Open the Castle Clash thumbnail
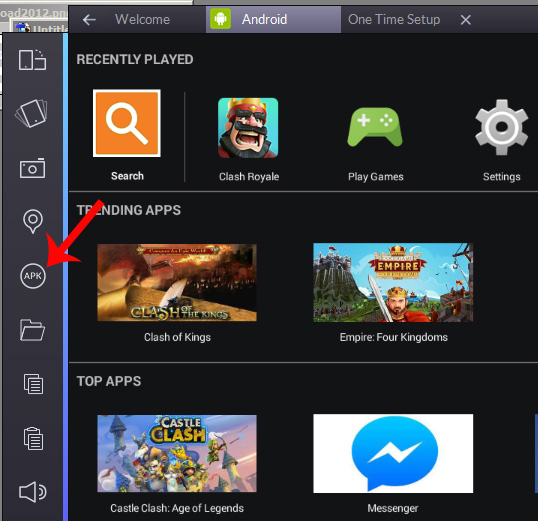This screenshot has height=521, width=538. 177,453
